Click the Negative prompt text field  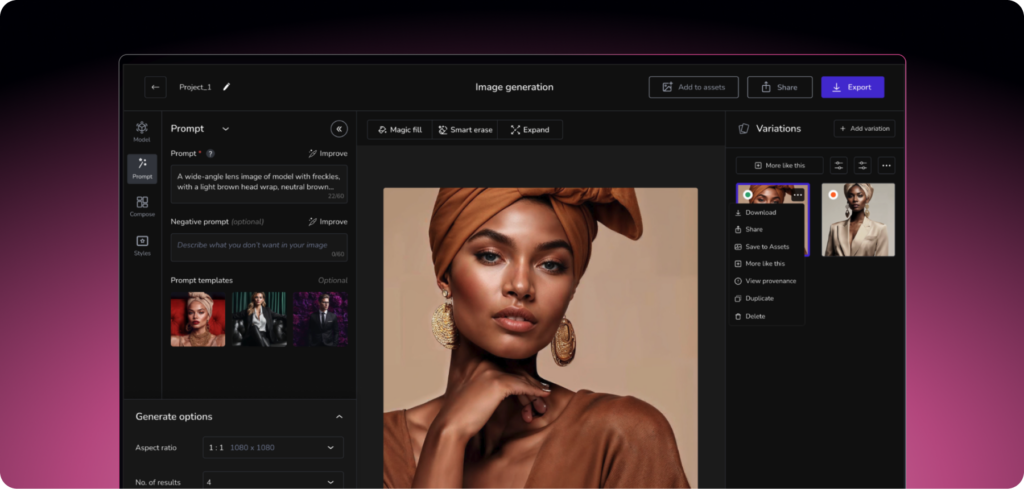(259, 245)
